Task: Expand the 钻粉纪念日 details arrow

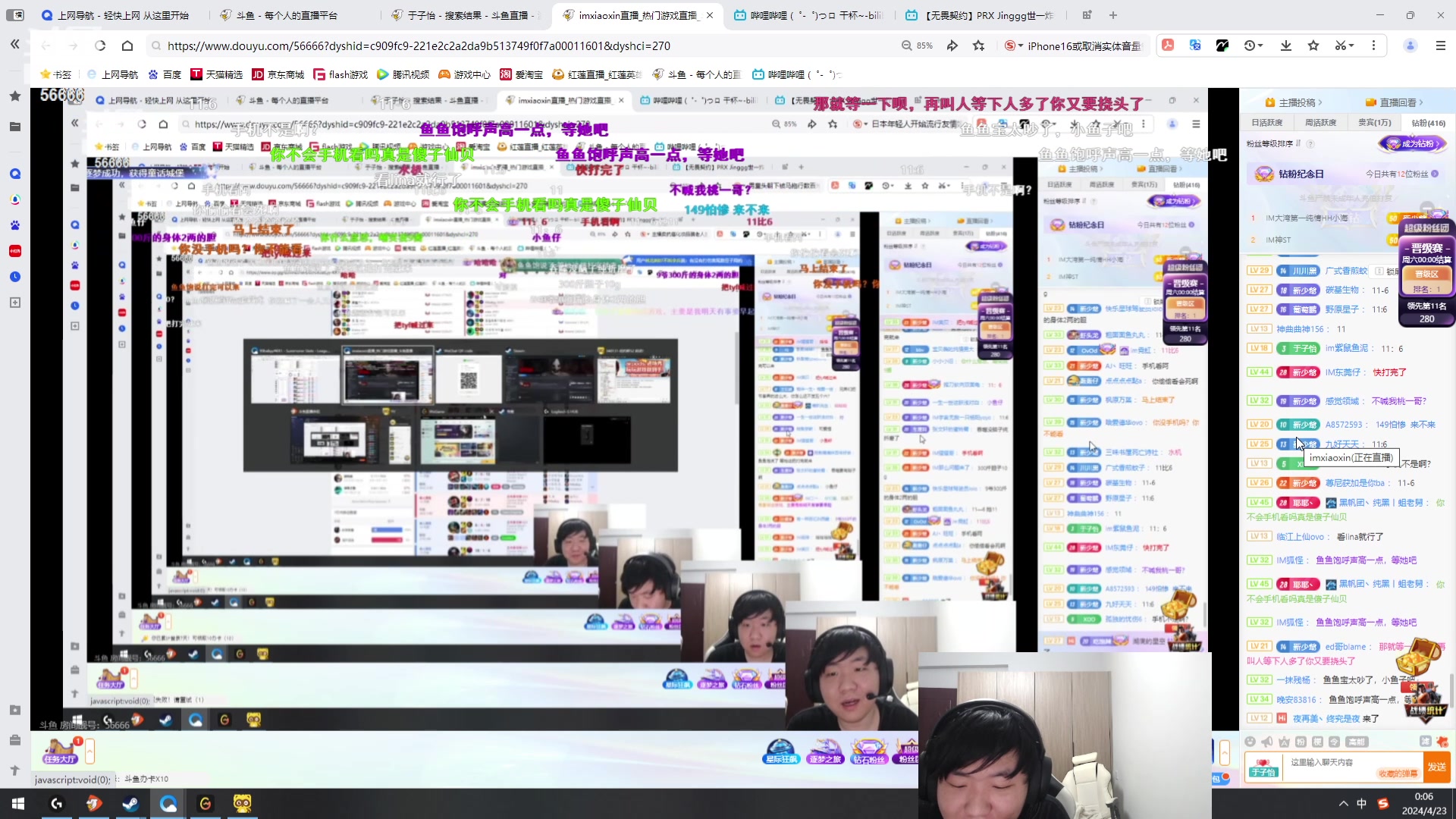Action: click(1436, 174)
